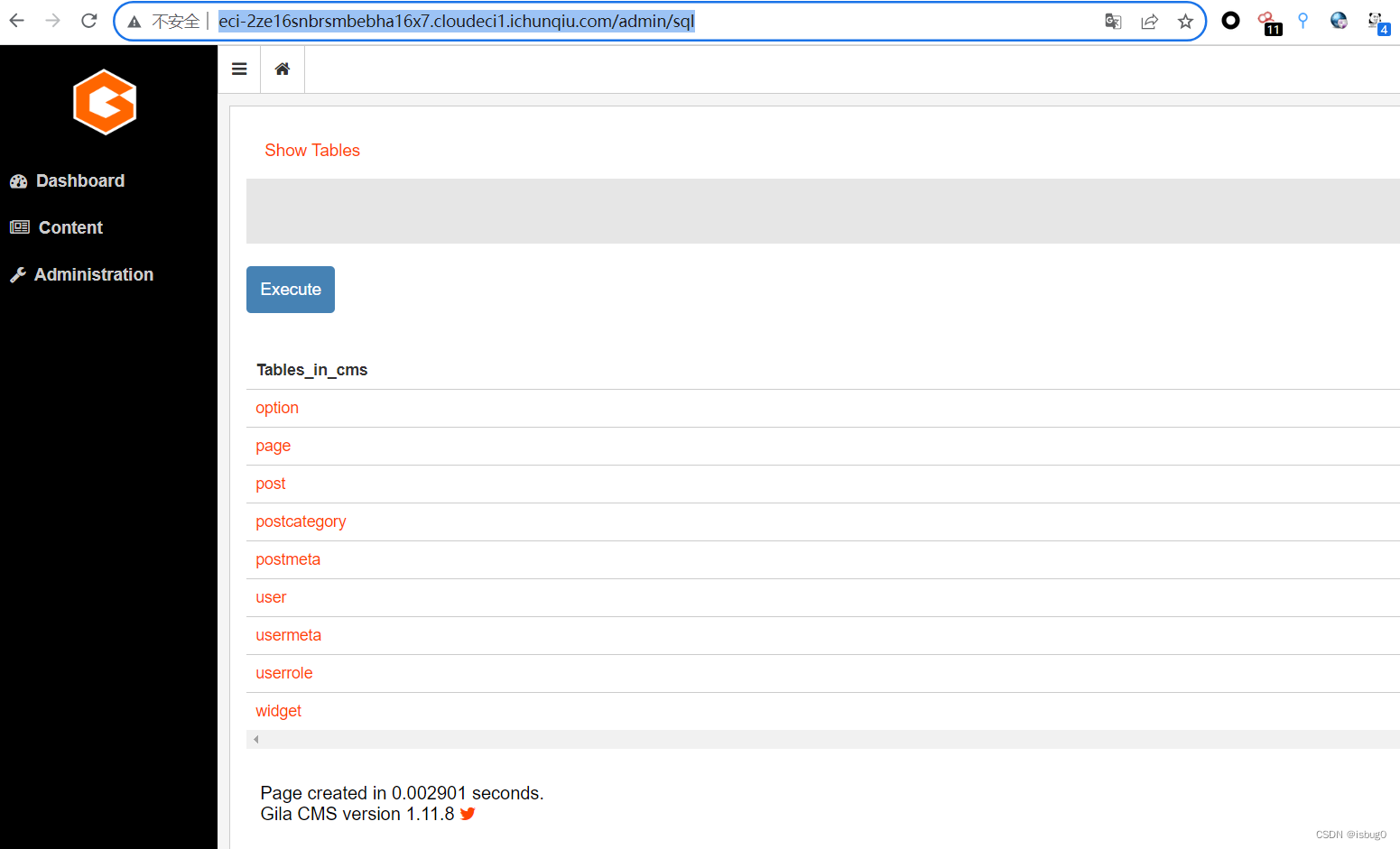Screen dimensions: 1400x849
Task: Click the Execute button
Action: [291, 290]
